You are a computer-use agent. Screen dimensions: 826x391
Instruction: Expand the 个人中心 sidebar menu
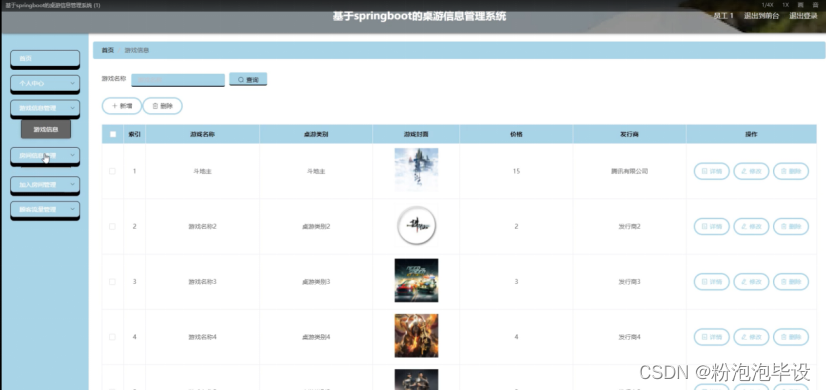[x=45, y=83]
